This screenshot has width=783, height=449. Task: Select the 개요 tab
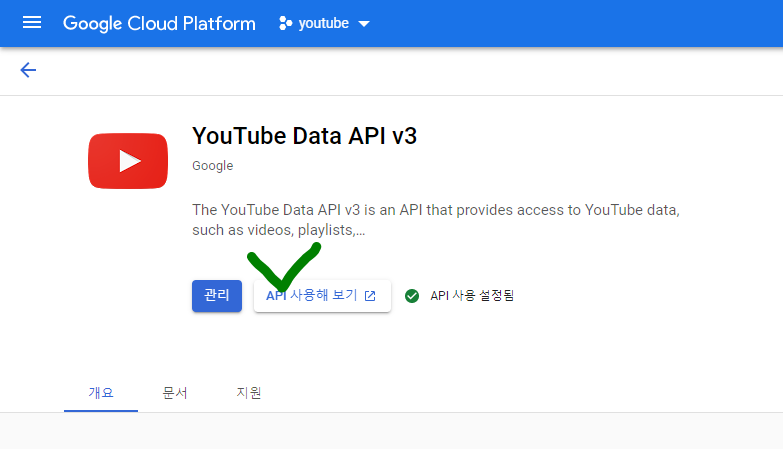101,393
